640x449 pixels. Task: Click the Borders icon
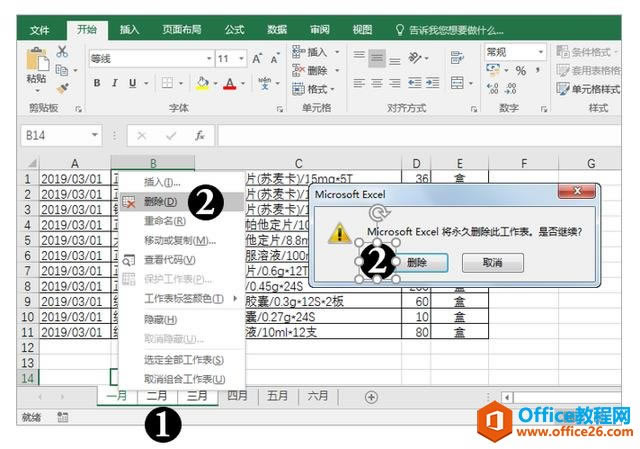click(x=167, y=83)
